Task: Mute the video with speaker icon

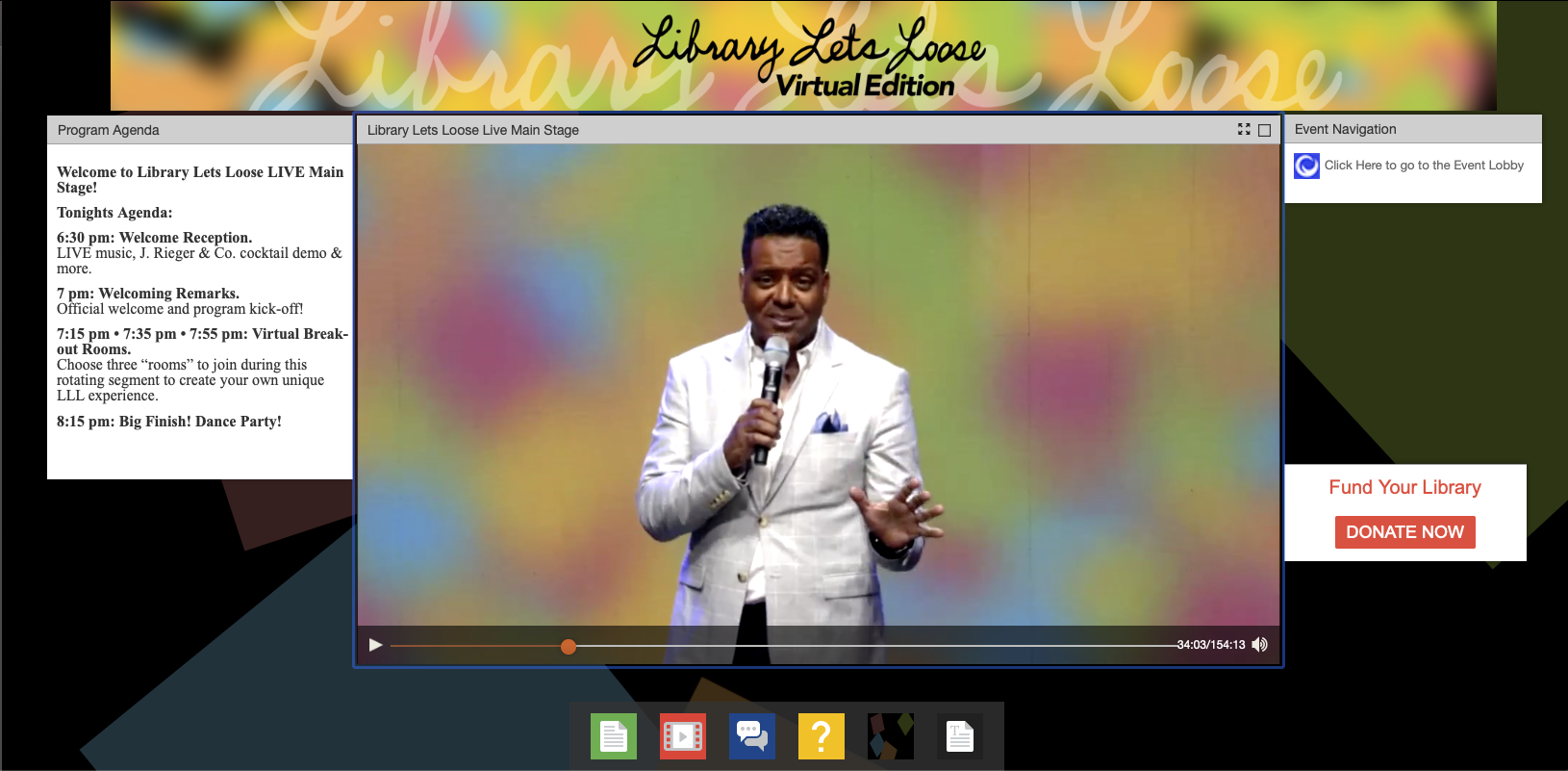Action: coord(1260,645)
